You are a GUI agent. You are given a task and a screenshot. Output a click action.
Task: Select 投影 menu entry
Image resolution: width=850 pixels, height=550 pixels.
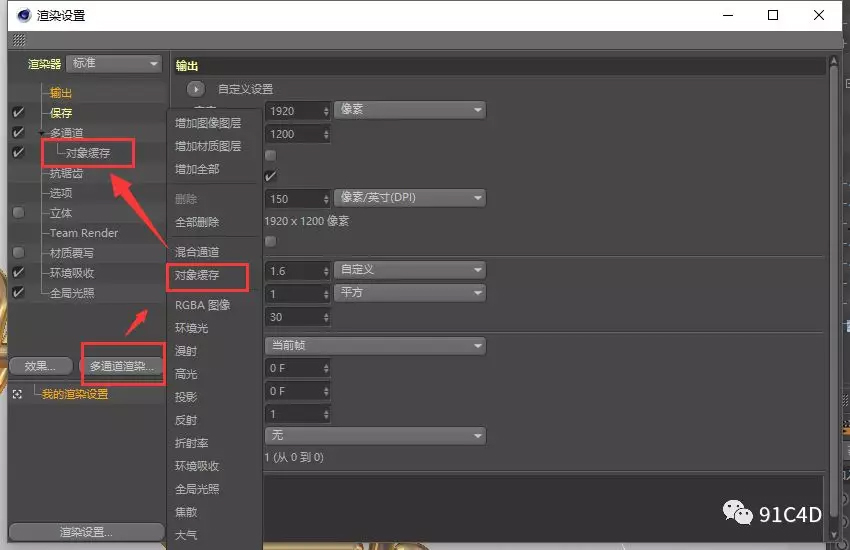[x=186, y=397]
